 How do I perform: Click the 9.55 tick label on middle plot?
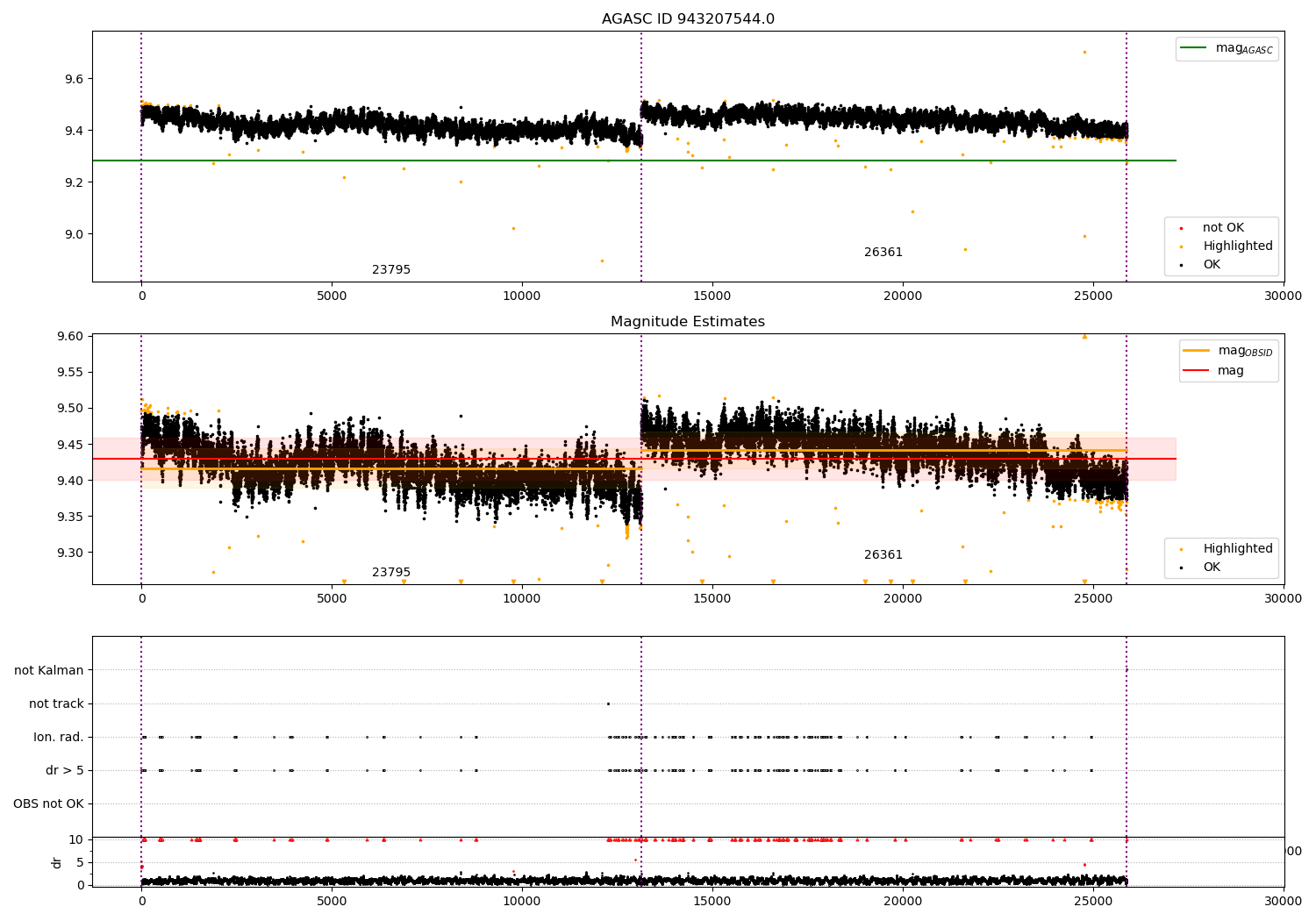70,373
